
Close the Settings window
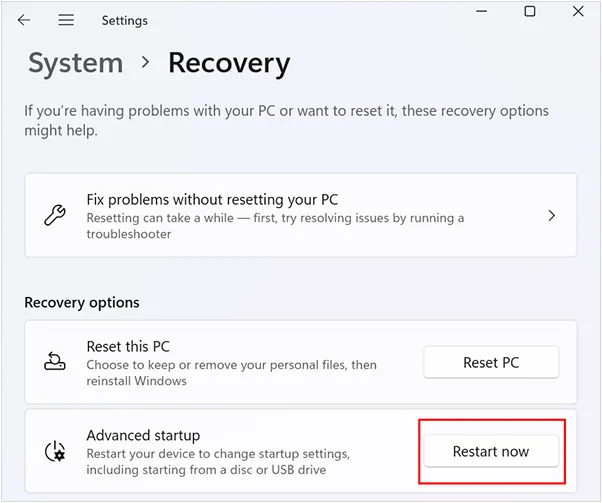[579, 12]
